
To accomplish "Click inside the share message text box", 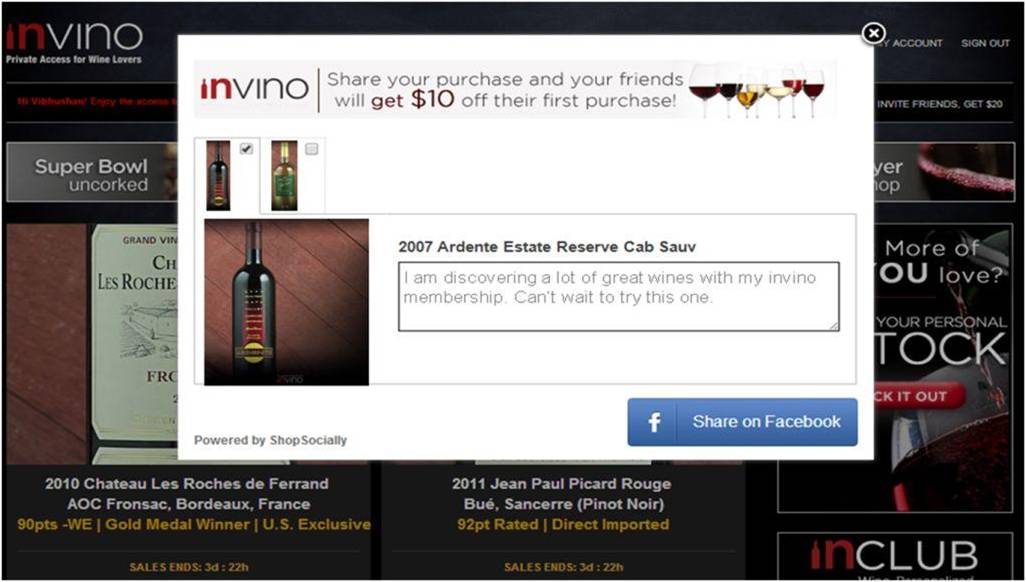I will tap(618, 297).
